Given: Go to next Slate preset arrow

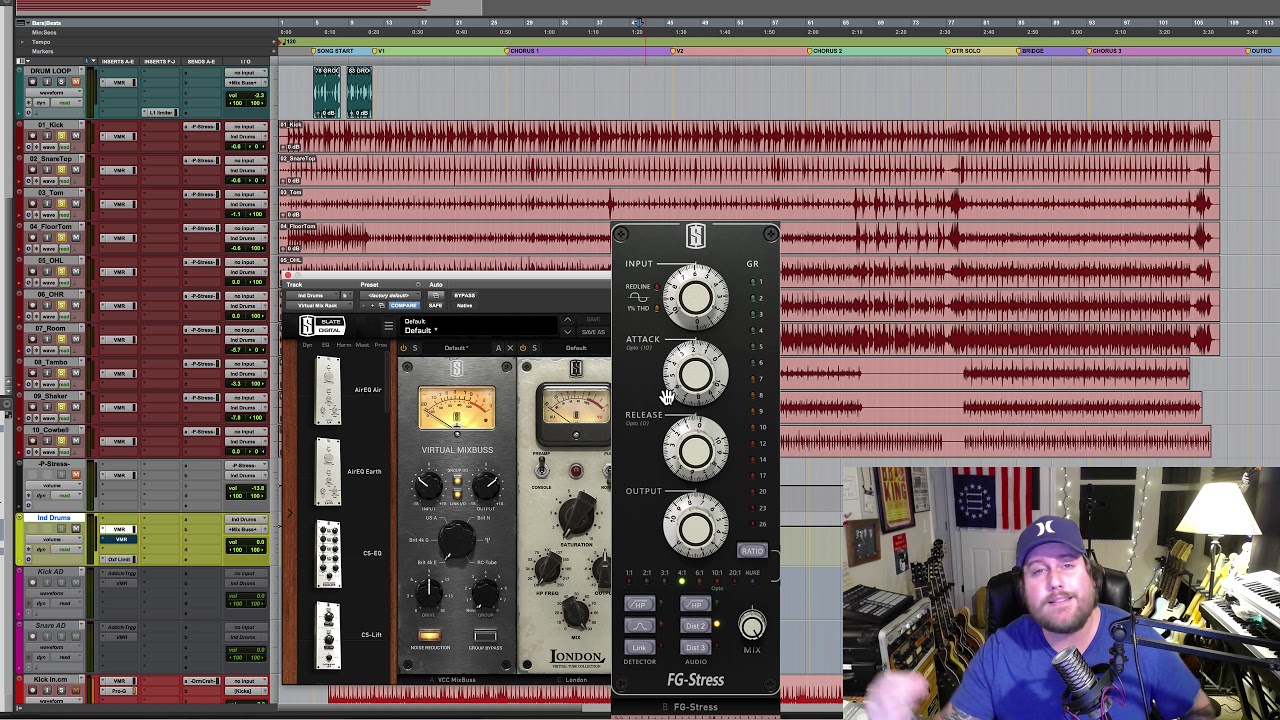Looking at the screenshot, I should tap(567, 332).
